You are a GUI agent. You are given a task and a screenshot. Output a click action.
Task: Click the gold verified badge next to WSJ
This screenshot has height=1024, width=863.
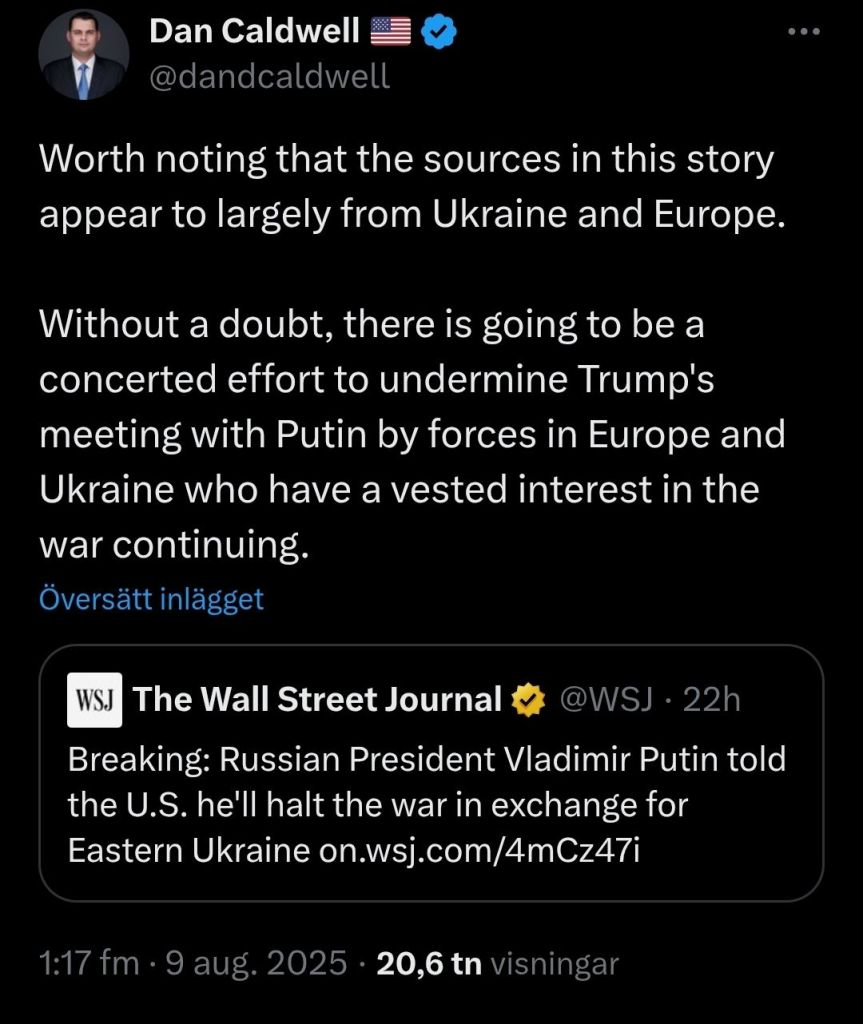click(x=525, y=700)
